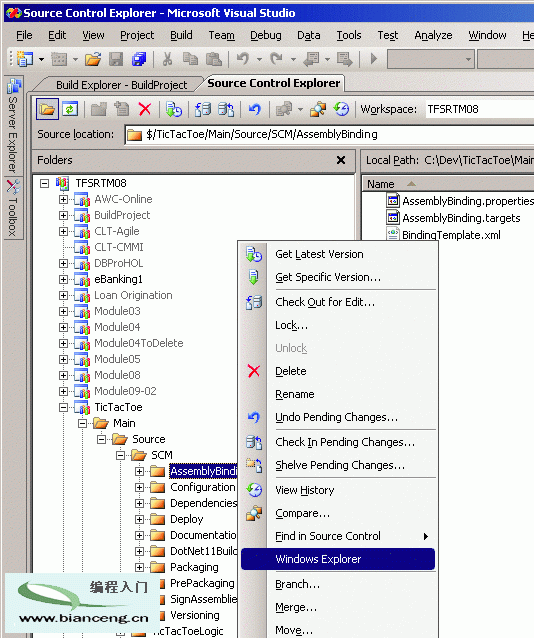Expand the Find in Source Control submenu arrow
Image resolution: width=534 pixels, height=638 pixels.
pos(426,536)
